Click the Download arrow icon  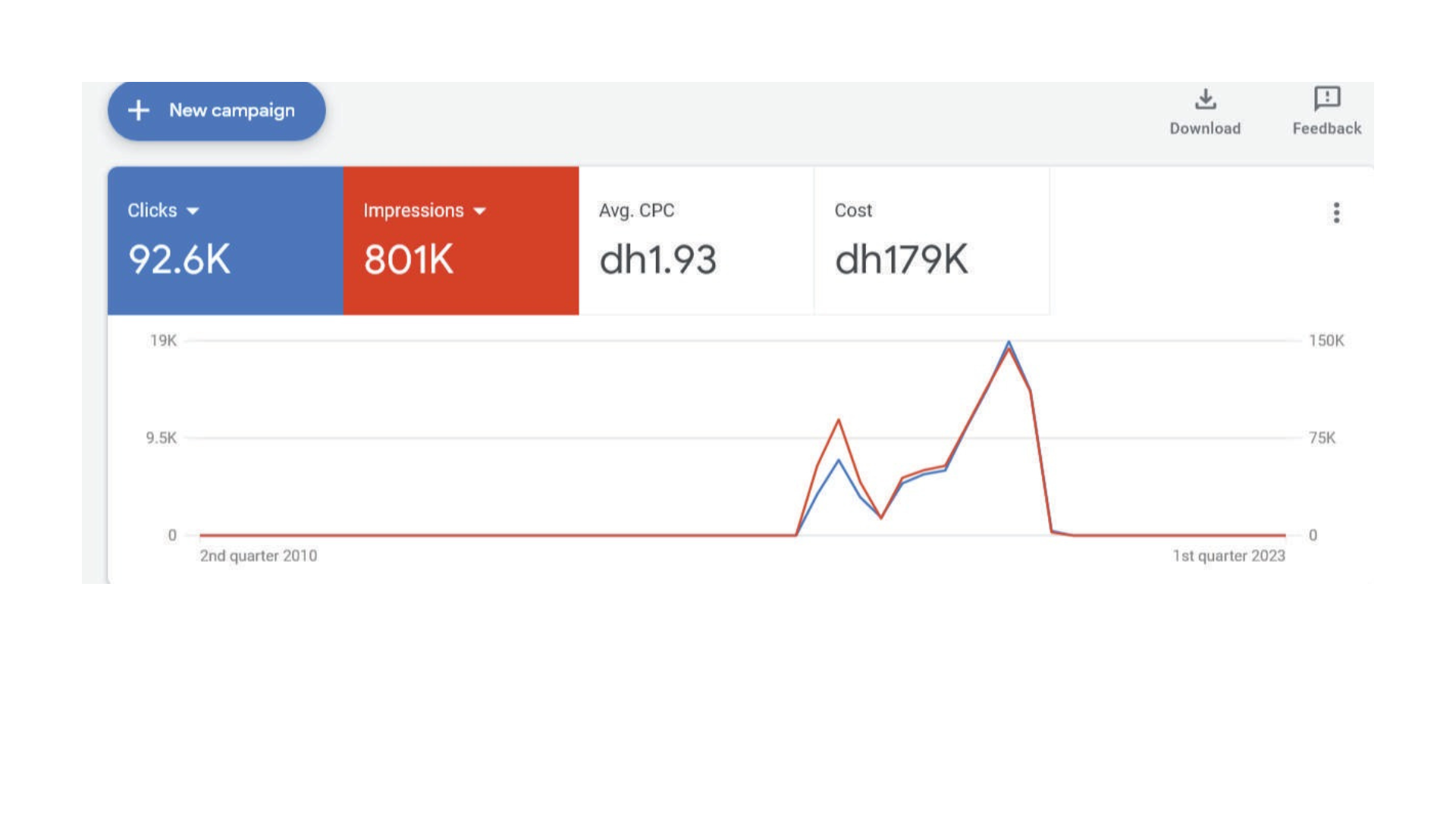(1205, 99)
